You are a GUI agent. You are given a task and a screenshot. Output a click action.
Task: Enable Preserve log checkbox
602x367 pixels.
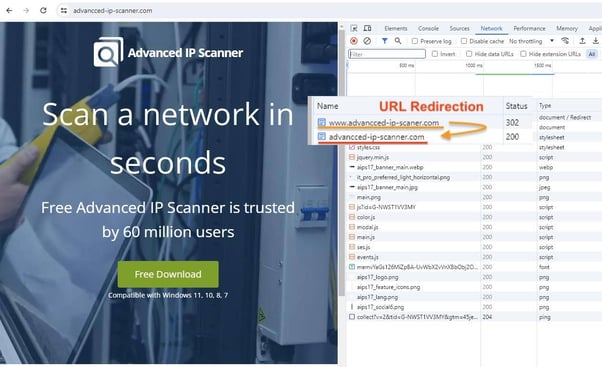point(415,41)
